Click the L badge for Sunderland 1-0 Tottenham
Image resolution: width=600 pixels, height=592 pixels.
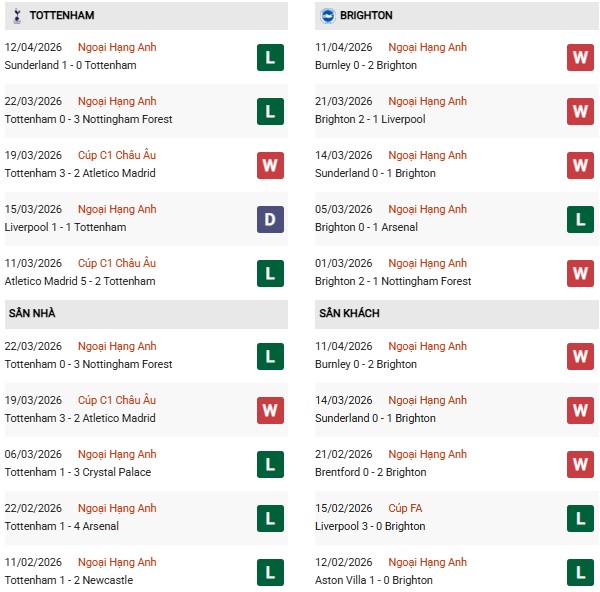click(270, 57)
